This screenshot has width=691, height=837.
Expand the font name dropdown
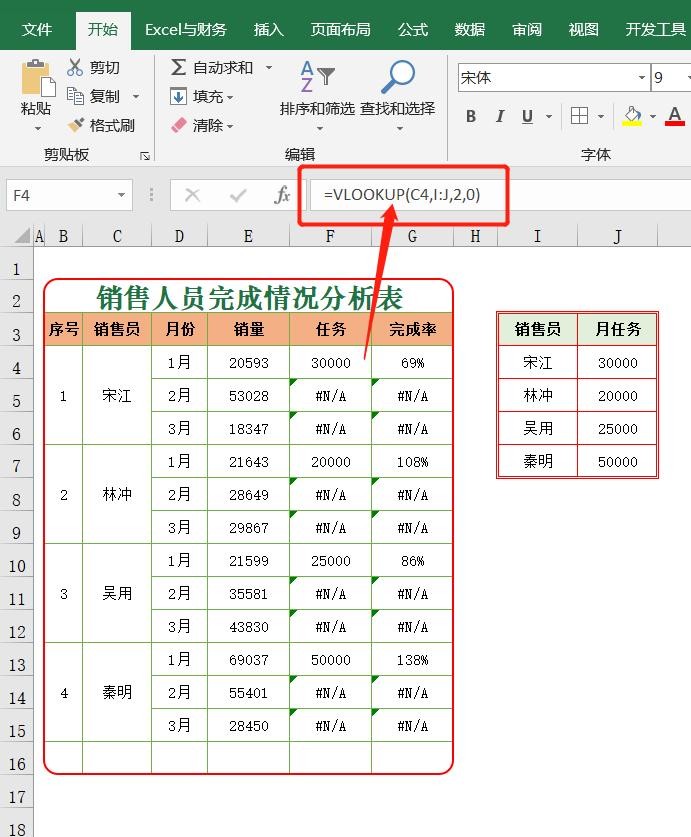coord(641,77)
